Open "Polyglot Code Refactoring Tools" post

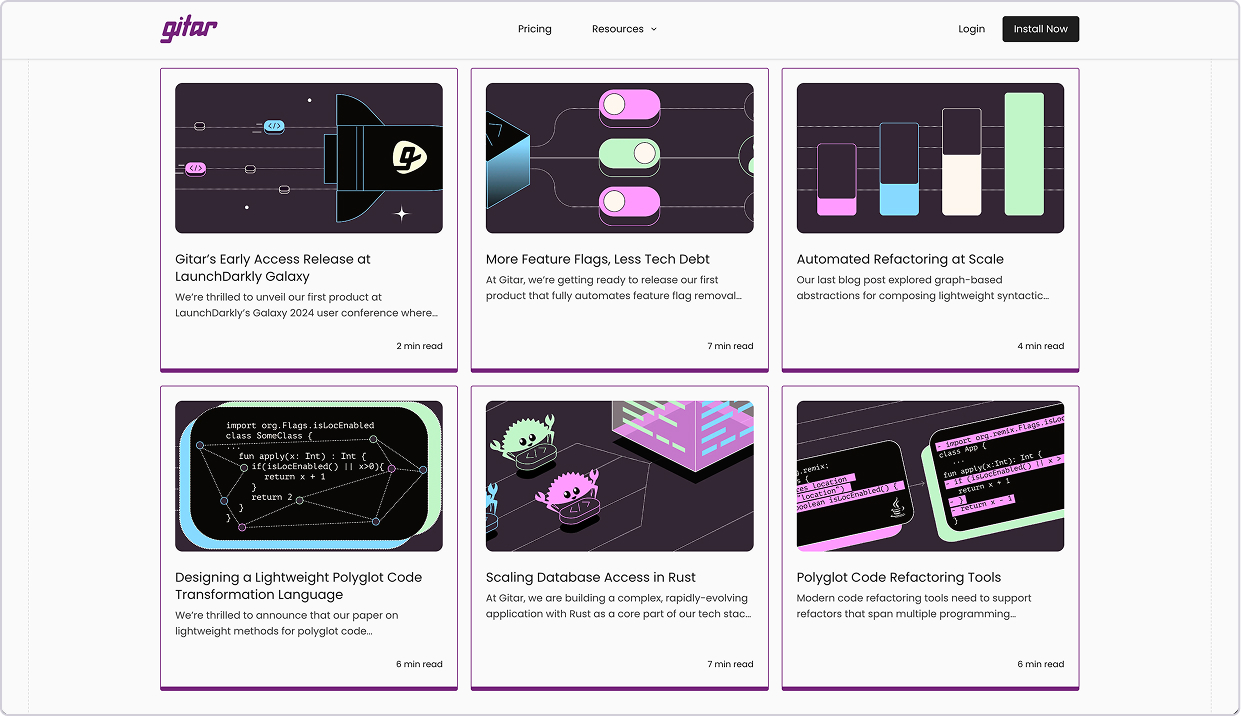(x=898, y=577)
